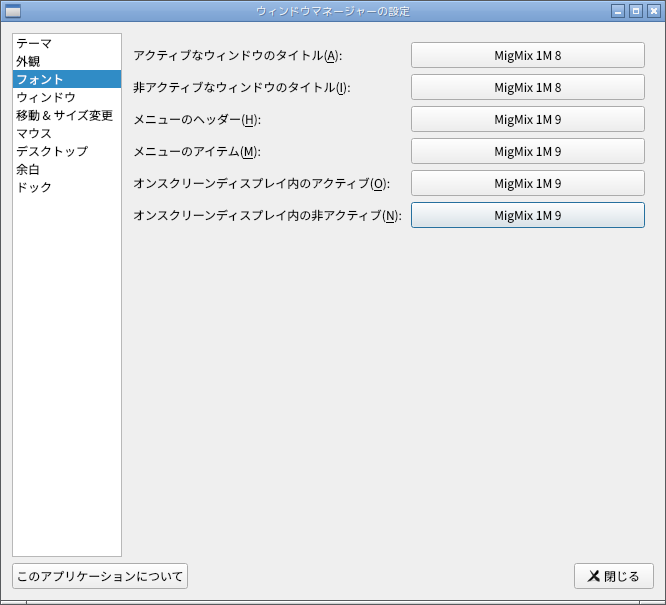Select フォント in the category list
The image size is (666, 605).
(x=67, y=79)
